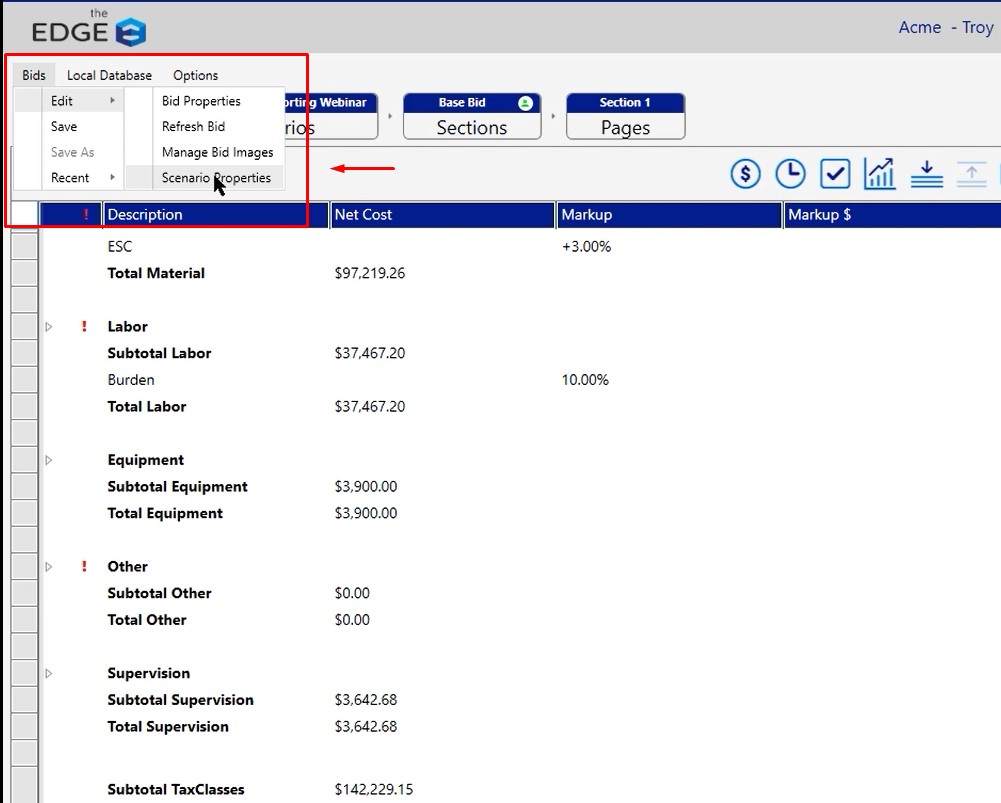Click the green user badge on Base Bid
Screen dimensions: 1001x803
point(525,103)
